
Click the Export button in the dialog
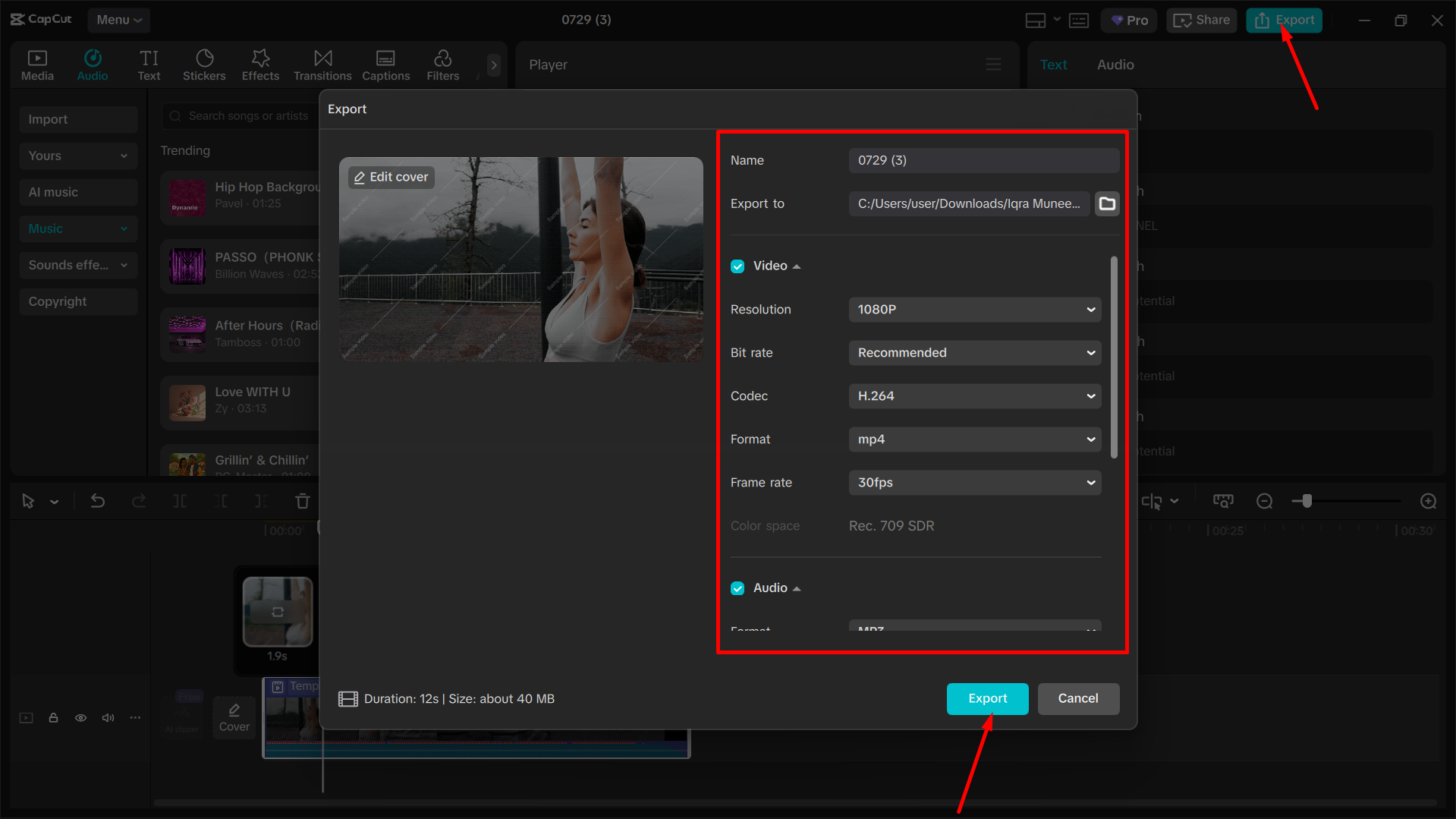[x=987, y=698]
